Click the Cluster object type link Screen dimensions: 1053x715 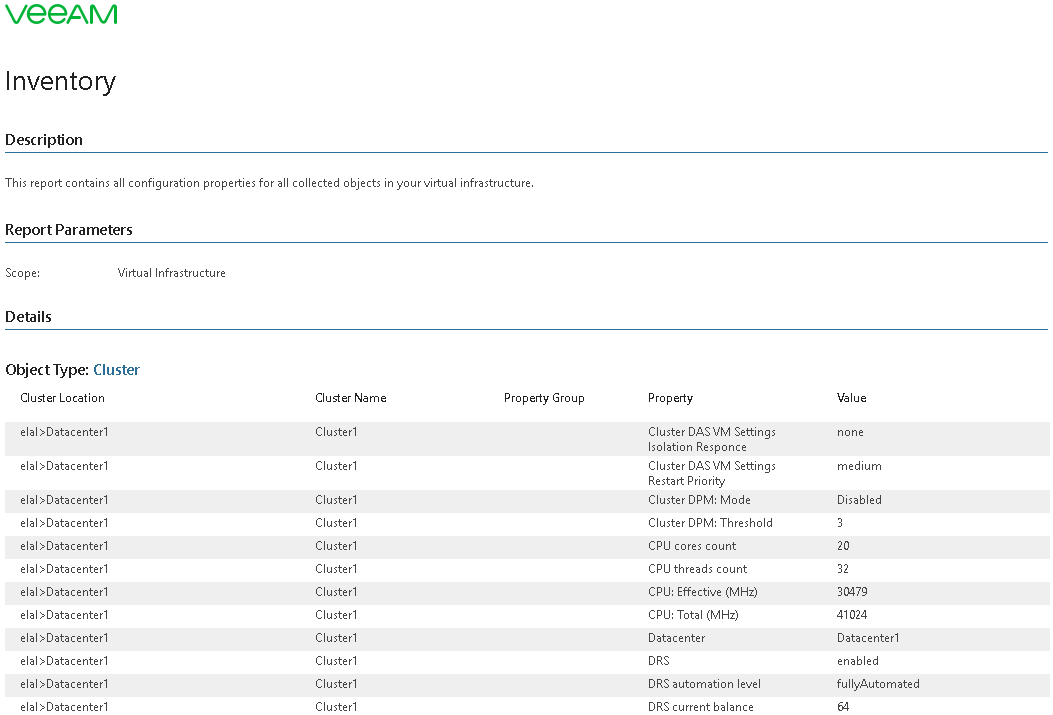coord(116,370)
